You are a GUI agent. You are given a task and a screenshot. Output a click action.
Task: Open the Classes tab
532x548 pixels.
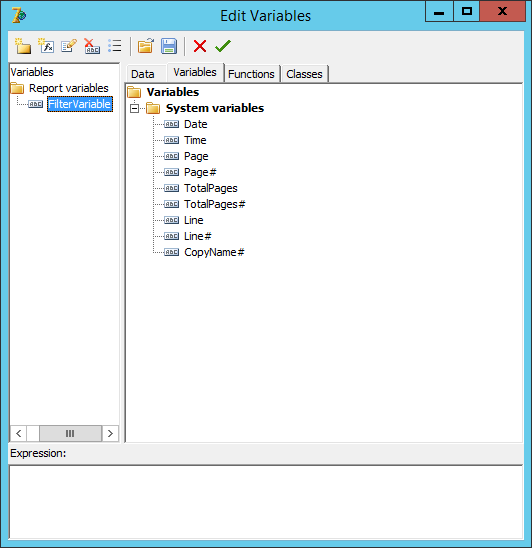[304, 74]
